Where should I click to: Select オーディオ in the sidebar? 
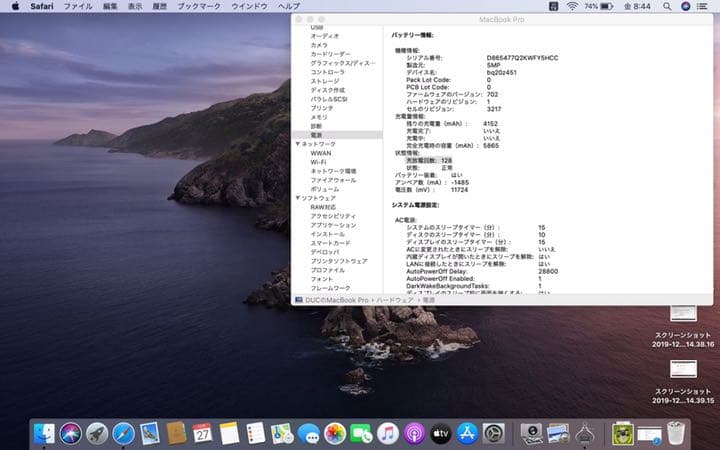(325, 36)
